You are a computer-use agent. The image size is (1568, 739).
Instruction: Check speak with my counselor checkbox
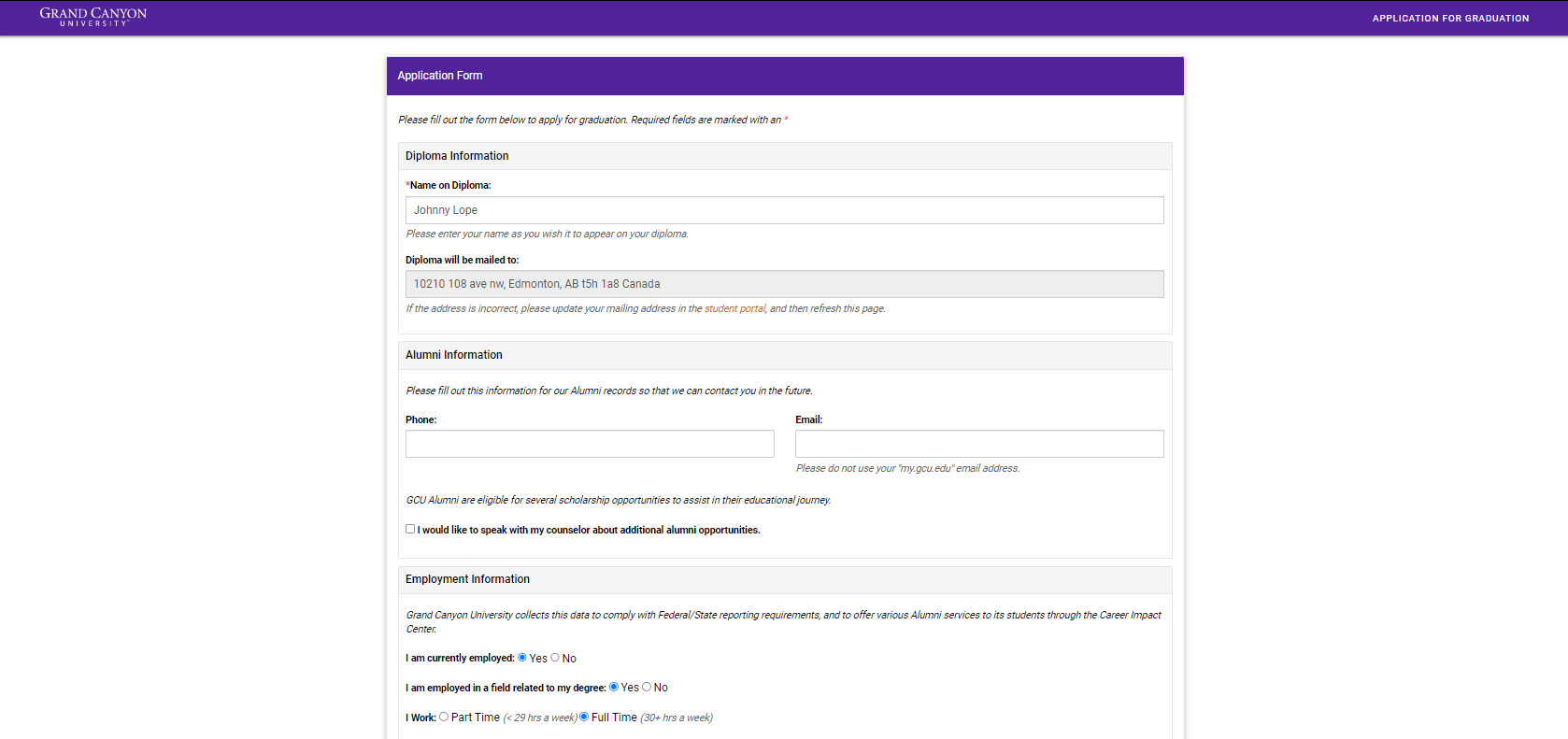410,529
